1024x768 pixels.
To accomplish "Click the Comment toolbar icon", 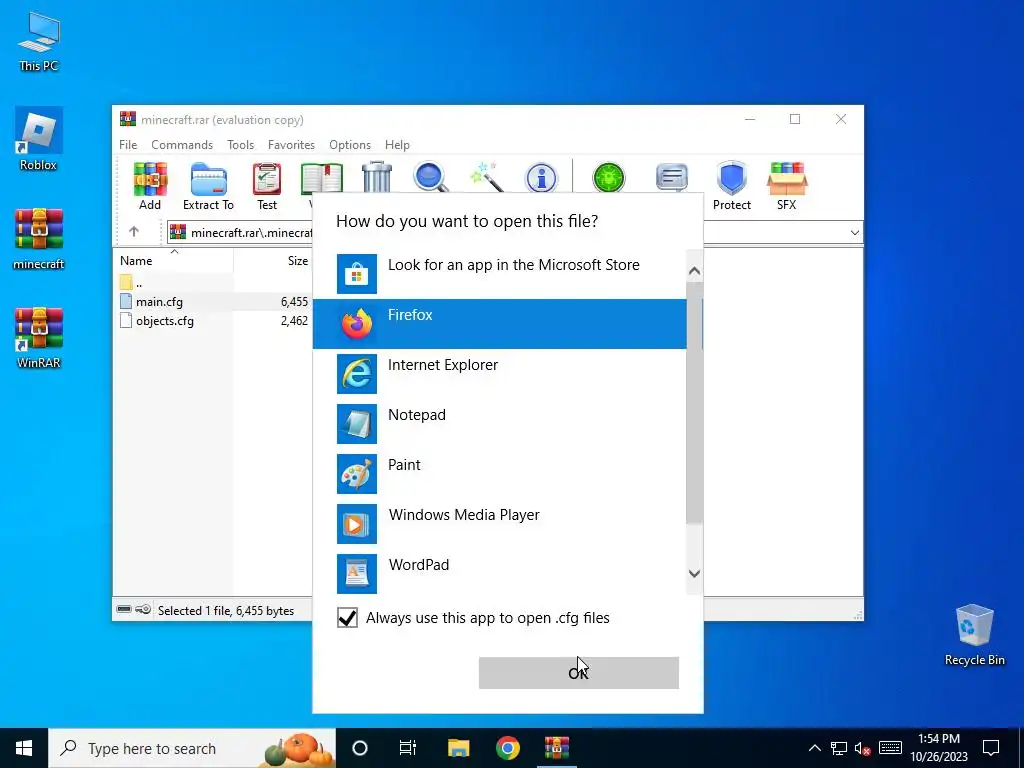I will click(x=672, y=177).
